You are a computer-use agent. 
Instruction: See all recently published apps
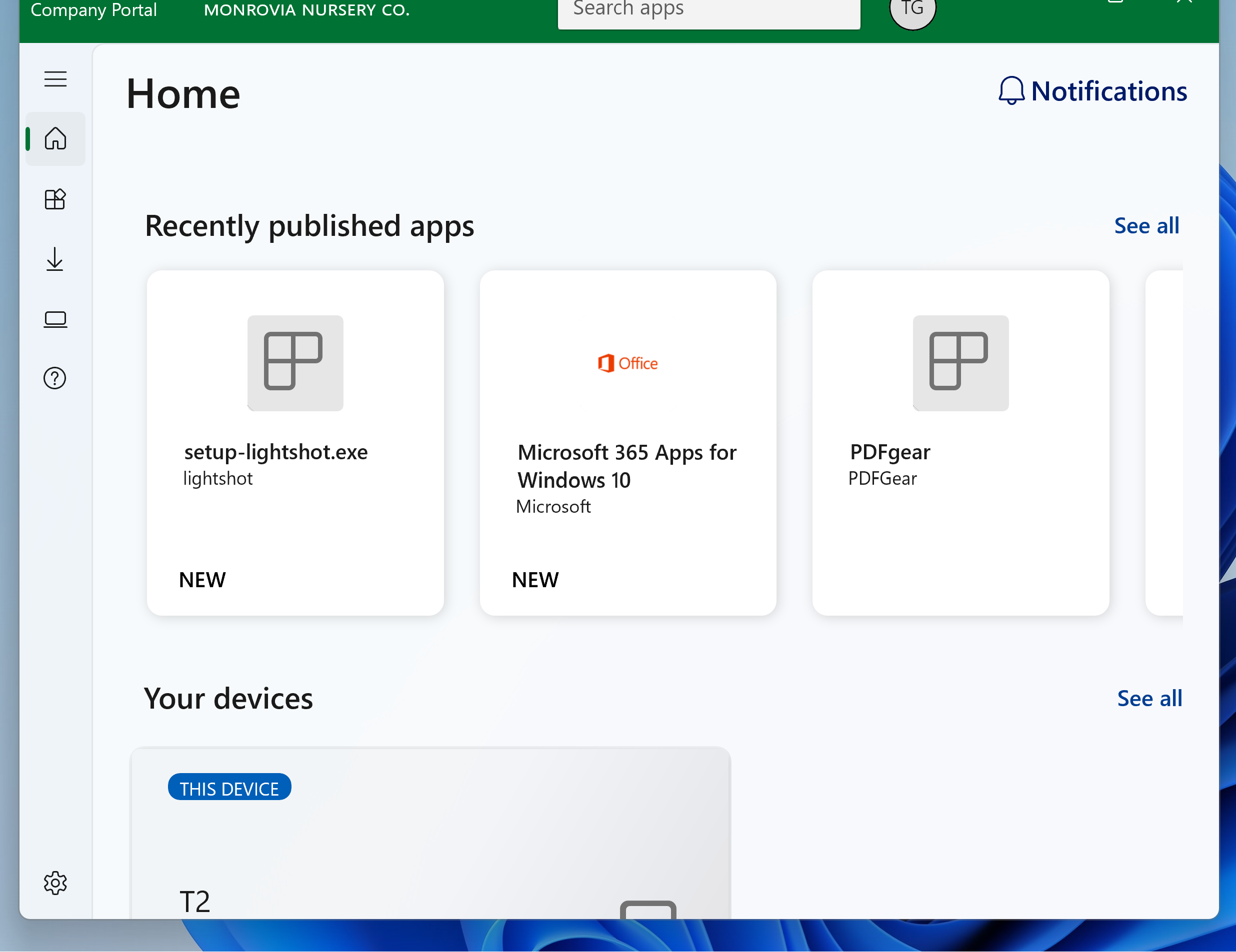click(x=1146, y=226)
